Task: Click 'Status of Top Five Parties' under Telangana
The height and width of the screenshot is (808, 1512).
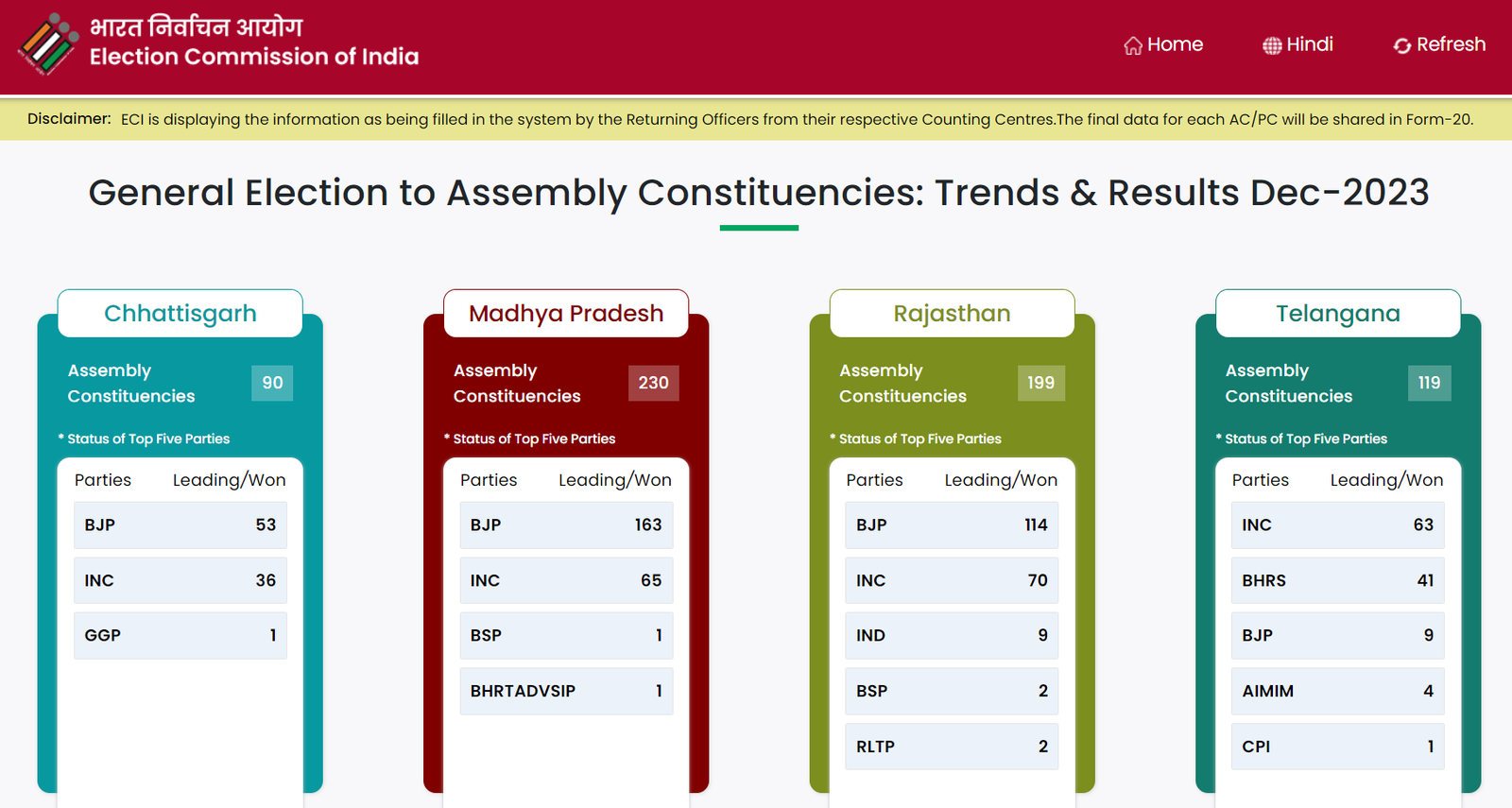Action: coord(1302,438)
